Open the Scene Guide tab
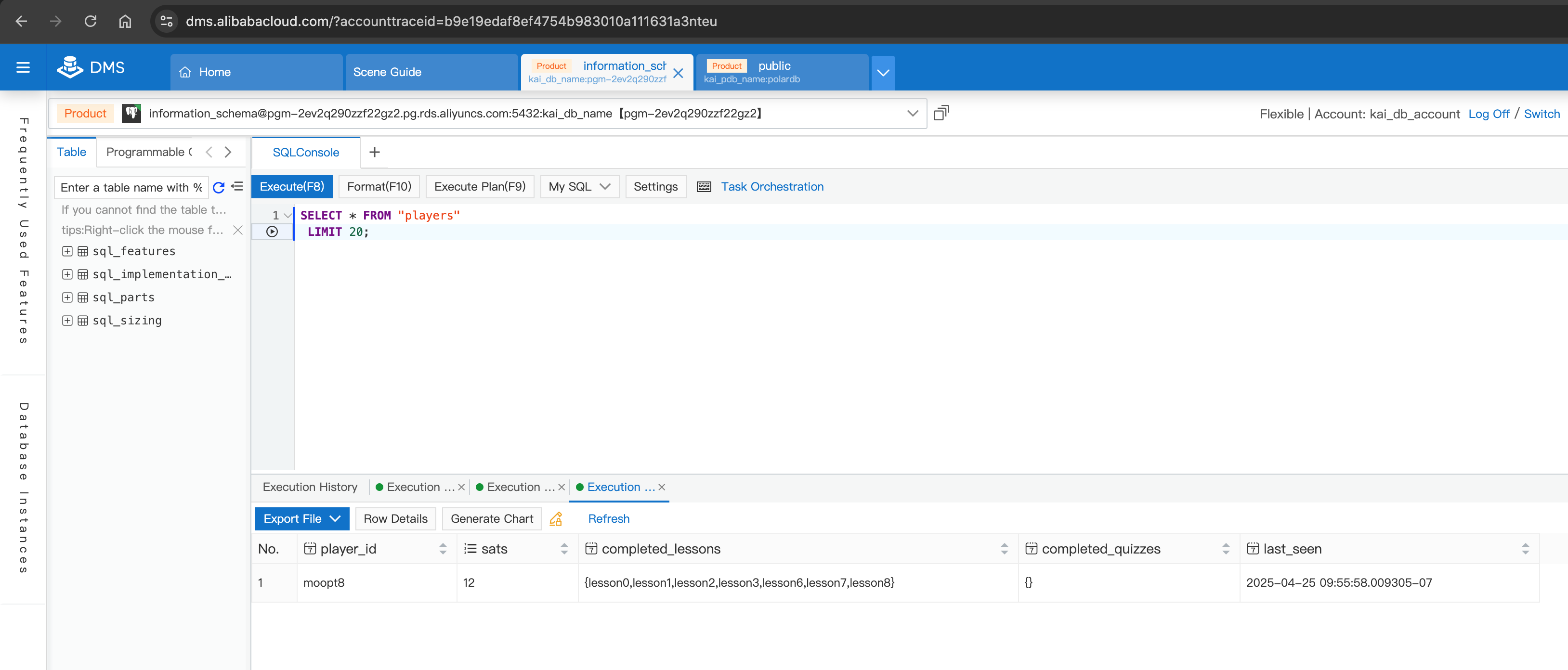Viewport: 1568px width, 670px height. pyautogui.click(x=431, y=72)
